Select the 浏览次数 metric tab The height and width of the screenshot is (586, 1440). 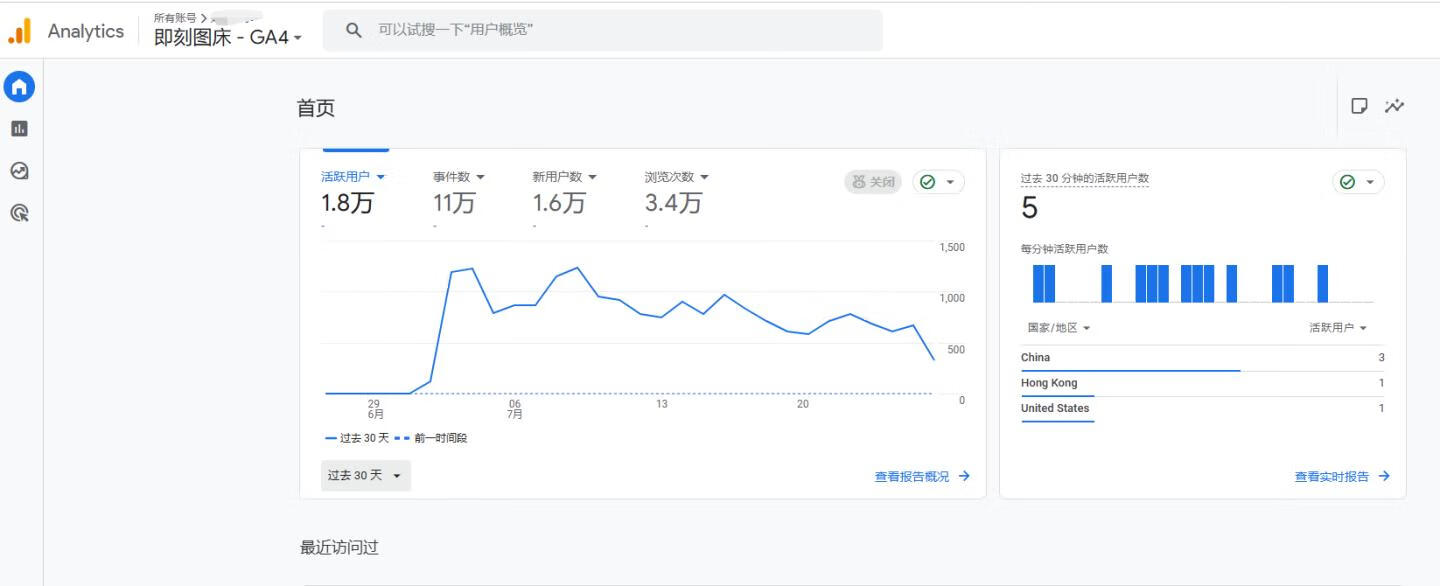coord(676,177)
